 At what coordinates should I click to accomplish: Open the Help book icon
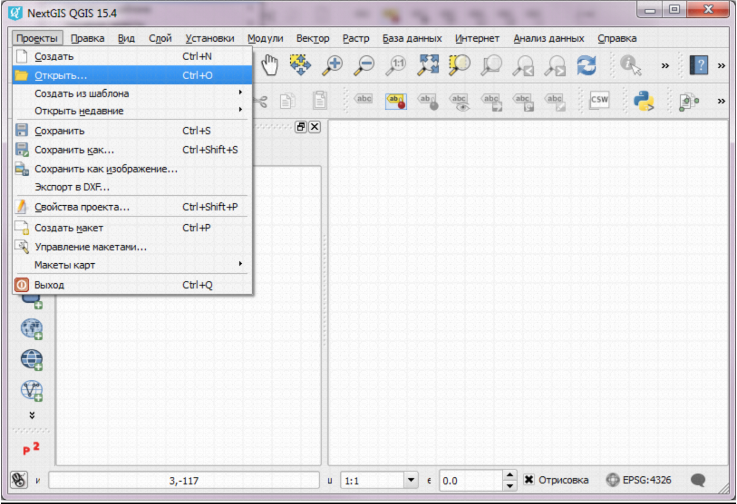698,65
